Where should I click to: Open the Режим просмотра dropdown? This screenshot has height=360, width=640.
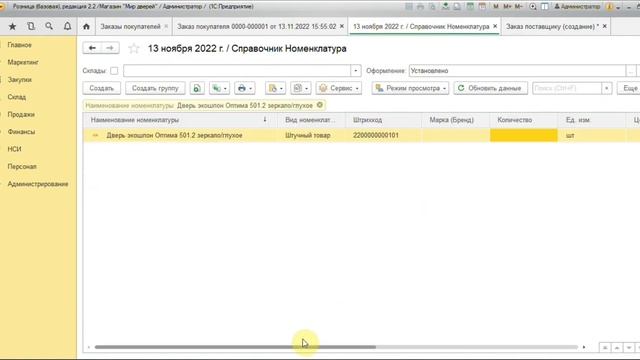tap(410, 88)
